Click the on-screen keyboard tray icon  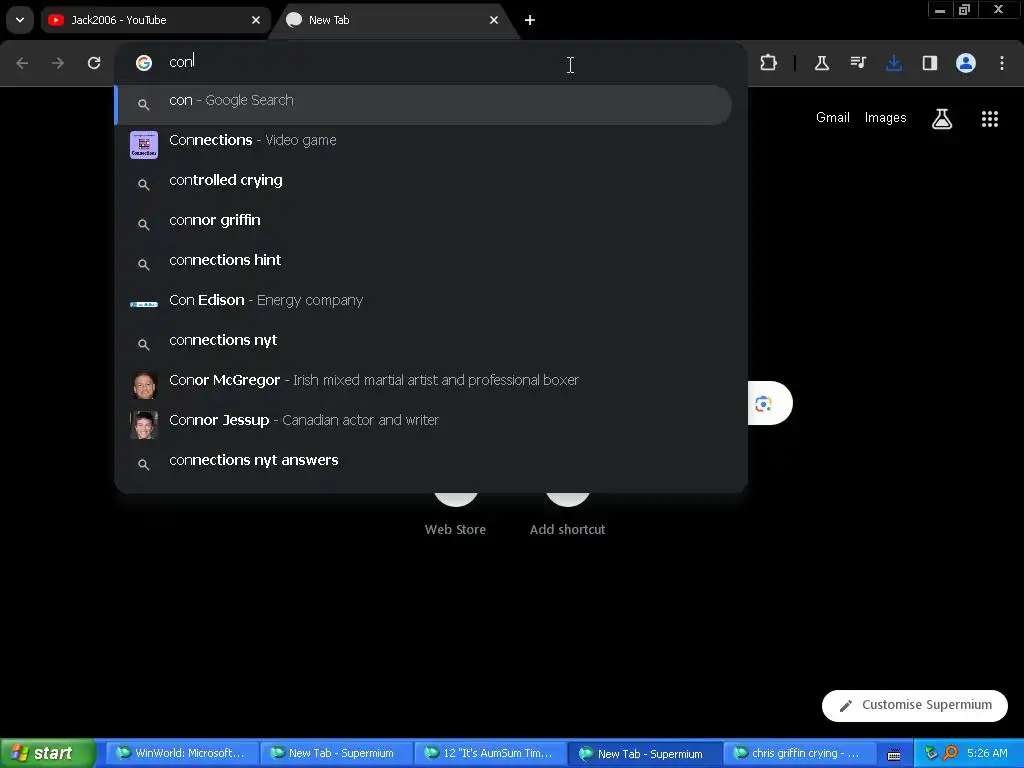coord(893,755)
